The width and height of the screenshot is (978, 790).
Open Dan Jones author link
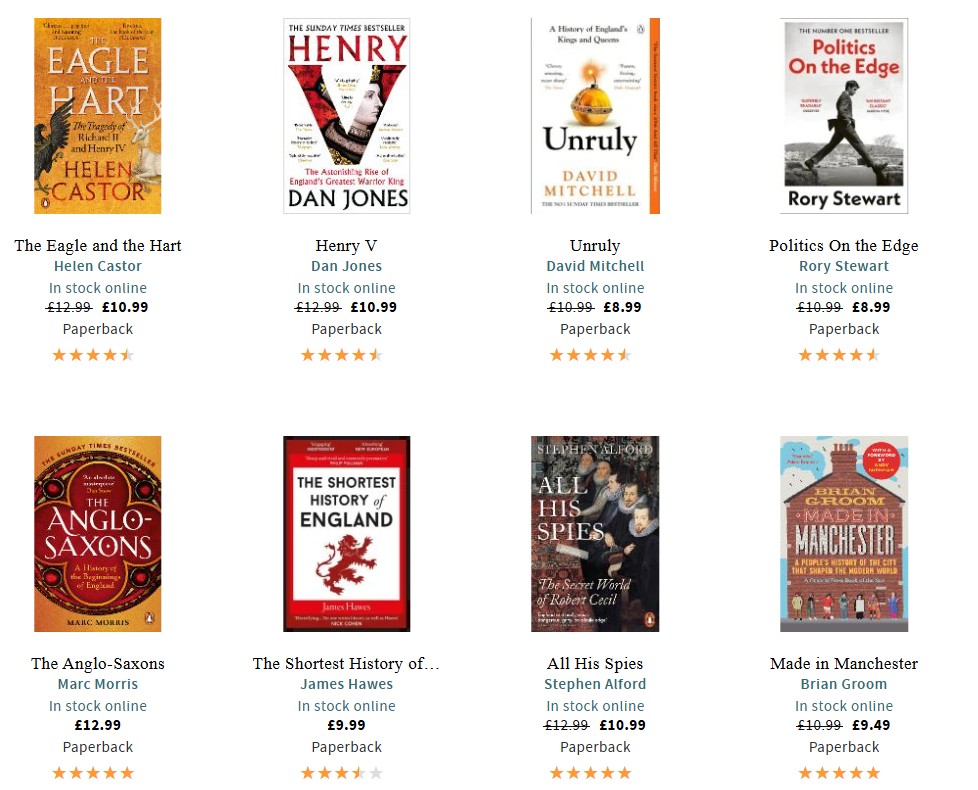(x=346, y=266)
